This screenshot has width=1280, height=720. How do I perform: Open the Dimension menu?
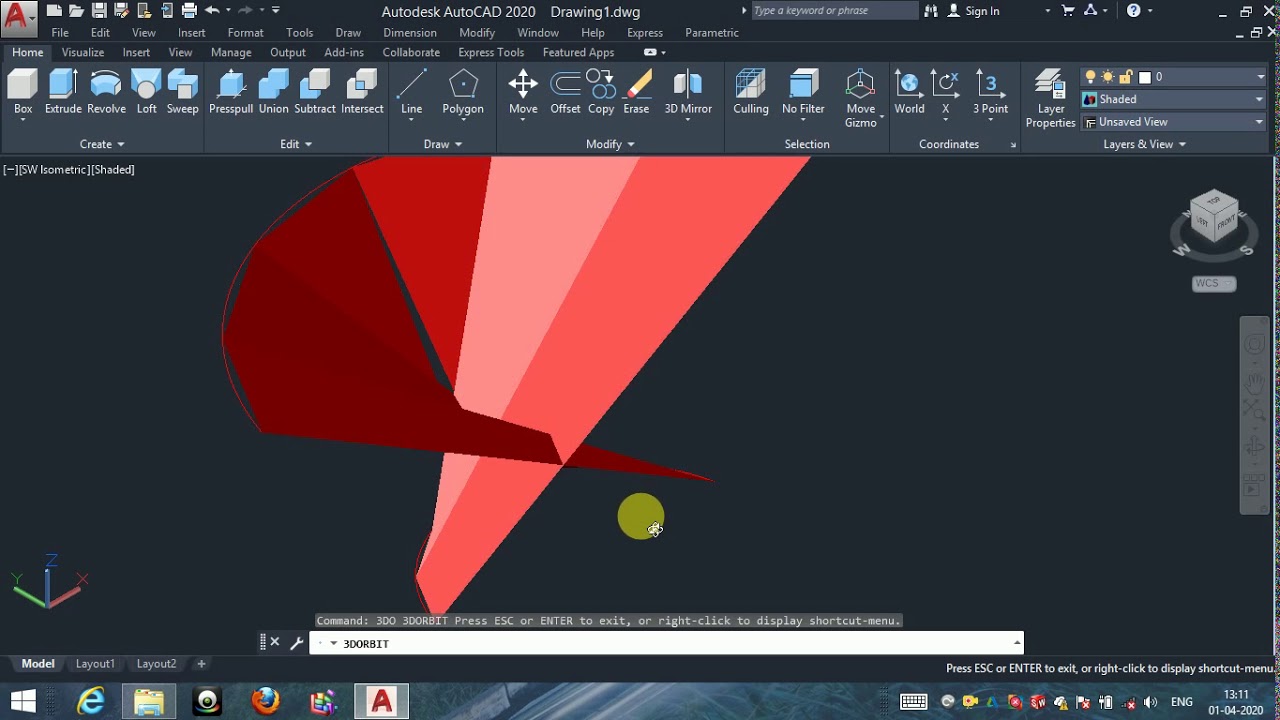point(410,33)
